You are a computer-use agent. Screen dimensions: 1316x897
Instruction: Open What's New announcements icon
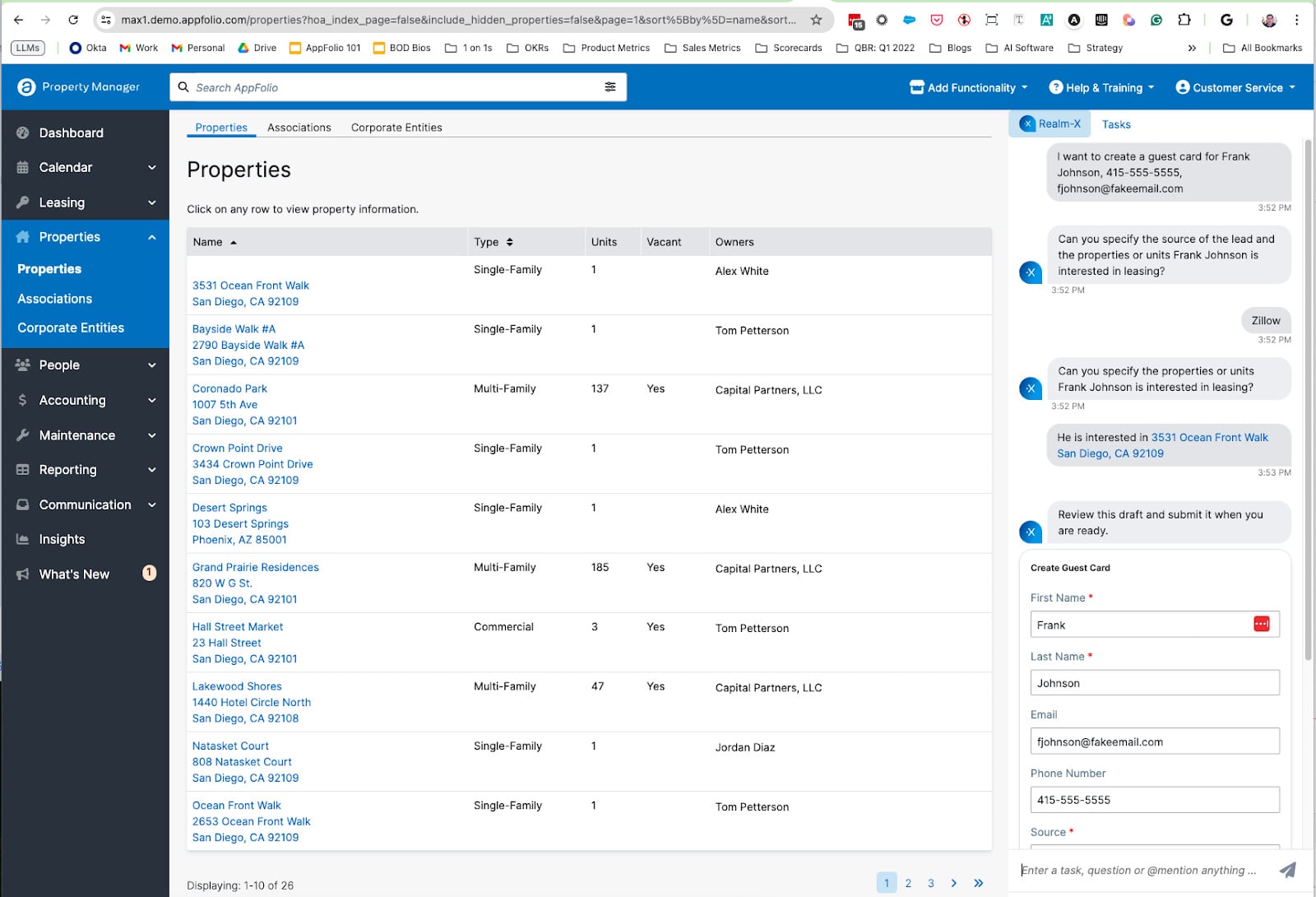click(x=21, y=574)
